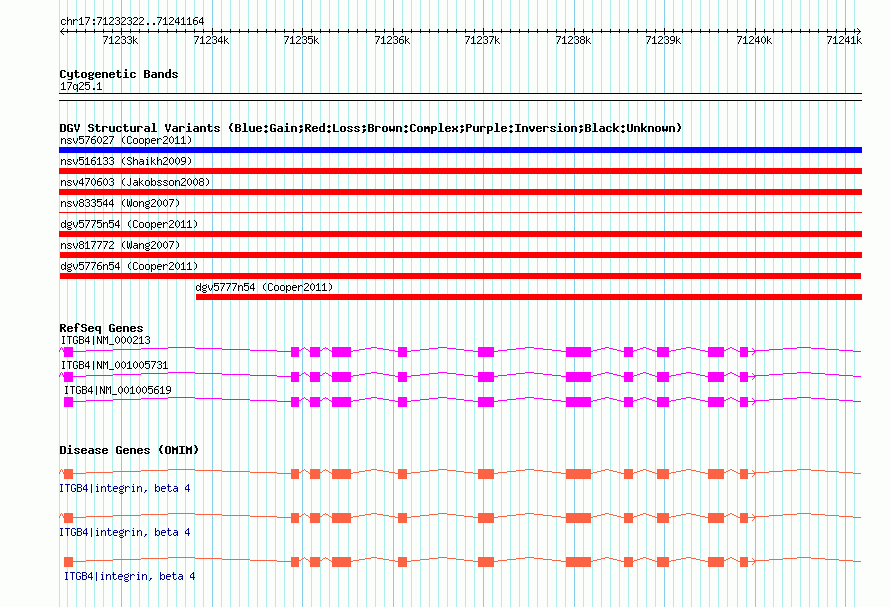Click the 71240k ruler tick label
890x607 pixels.
click(754, 40)
